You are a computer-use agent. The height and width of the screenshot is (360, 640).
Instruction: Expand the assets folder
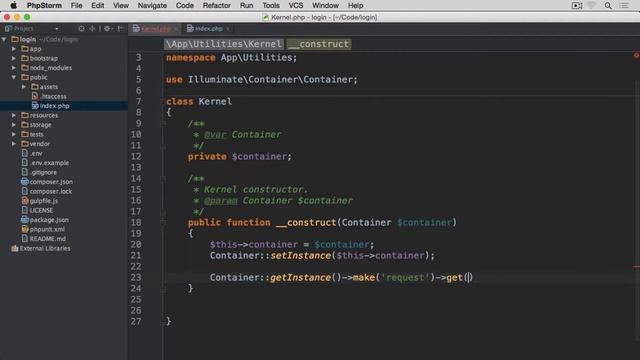point(24,87)
